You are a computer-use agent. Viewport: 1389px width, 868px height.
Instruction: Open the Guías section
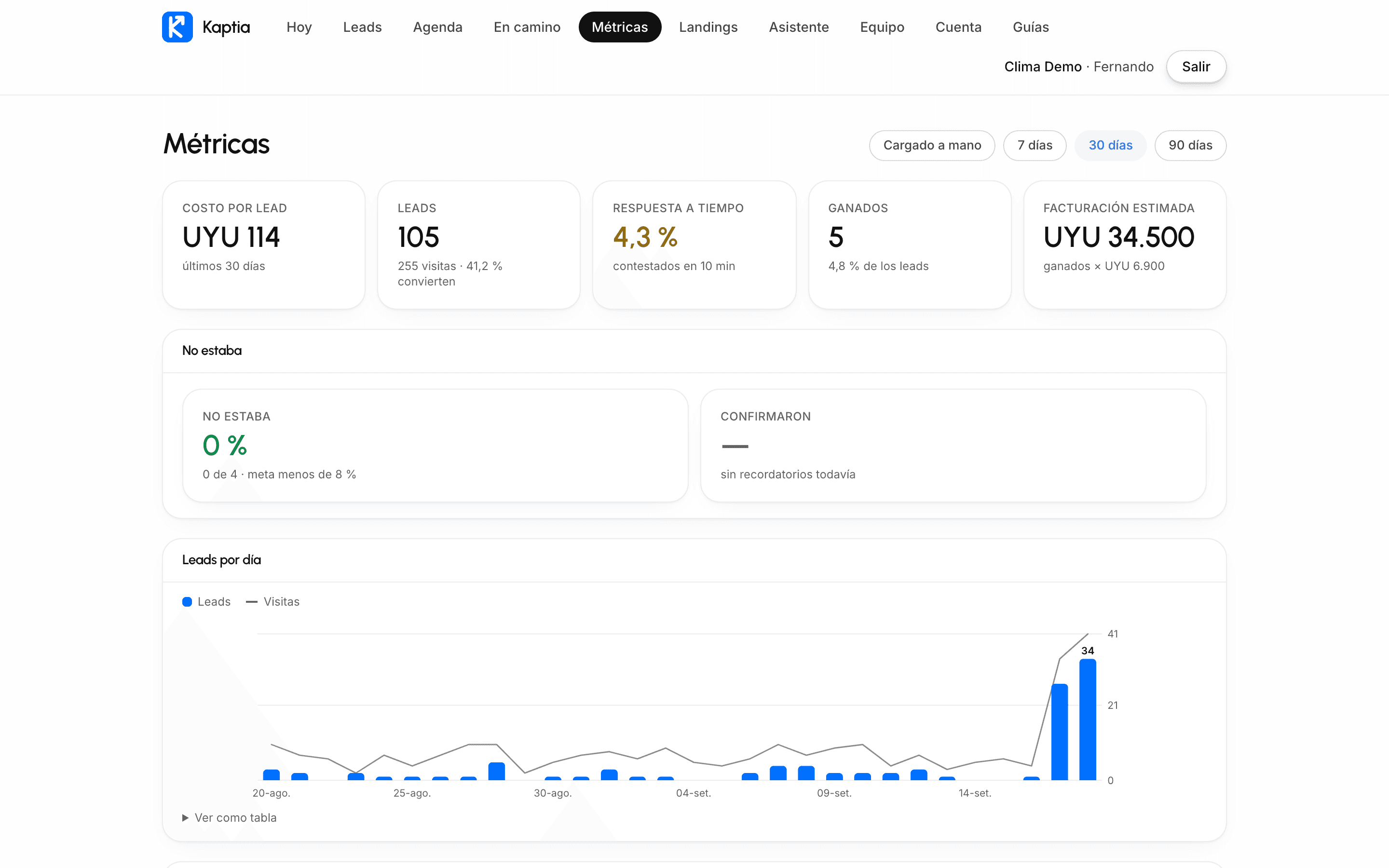coord(1031,27)
